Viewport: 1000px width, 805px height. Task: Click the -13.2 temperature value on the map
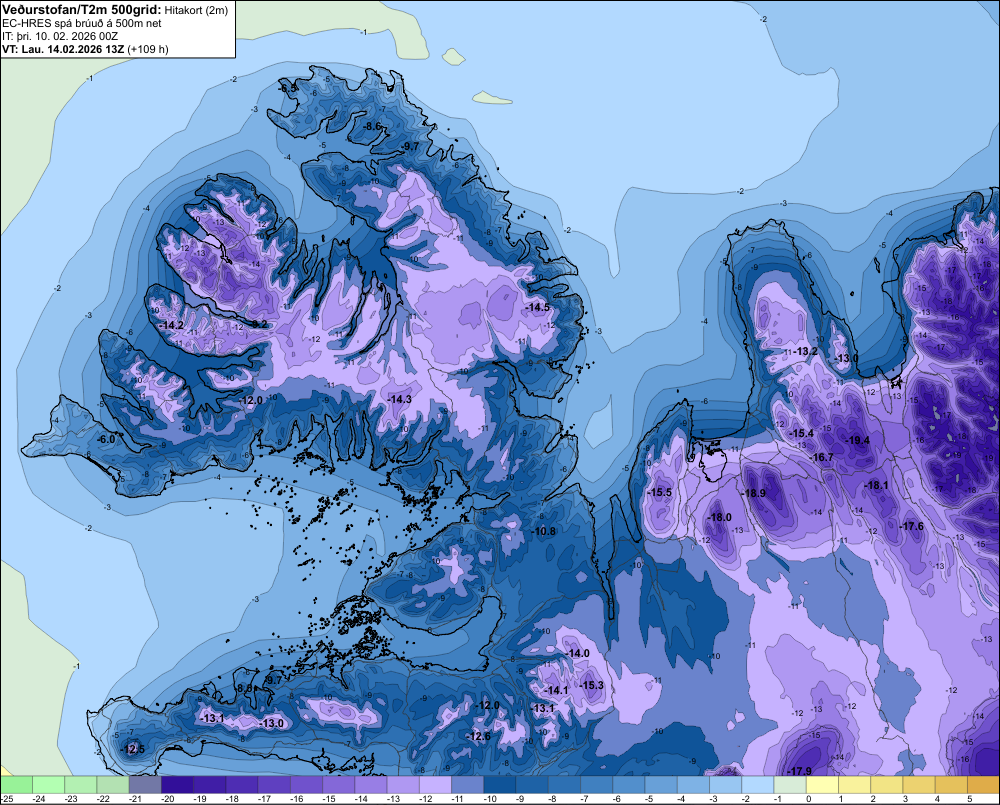805,351
